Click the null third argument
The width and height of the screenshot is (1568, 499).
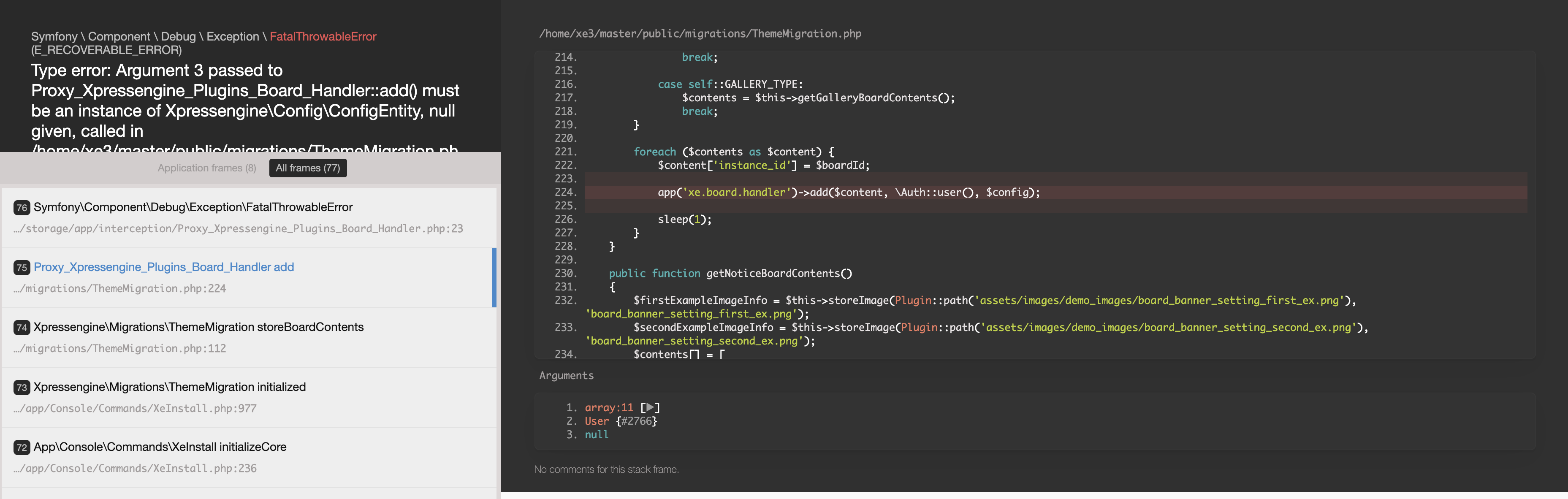click(x=597, y=434)
